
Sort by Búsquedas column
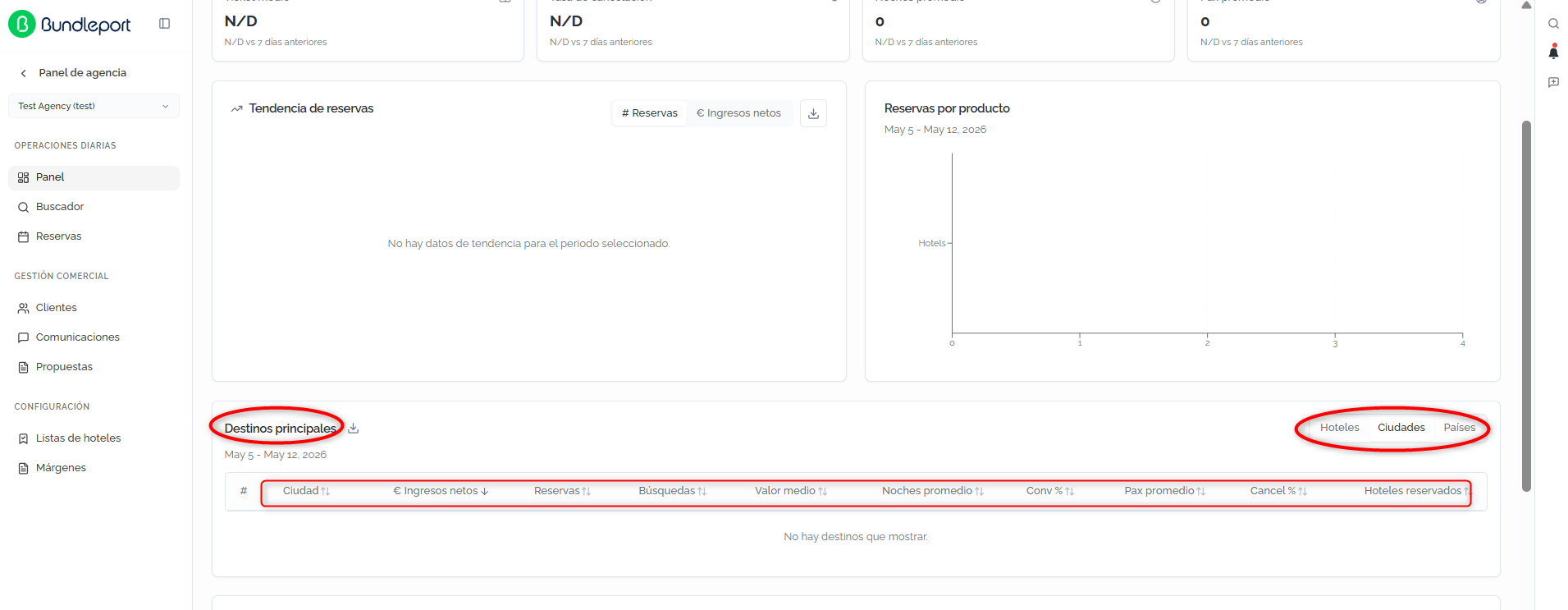click(672, 491)
